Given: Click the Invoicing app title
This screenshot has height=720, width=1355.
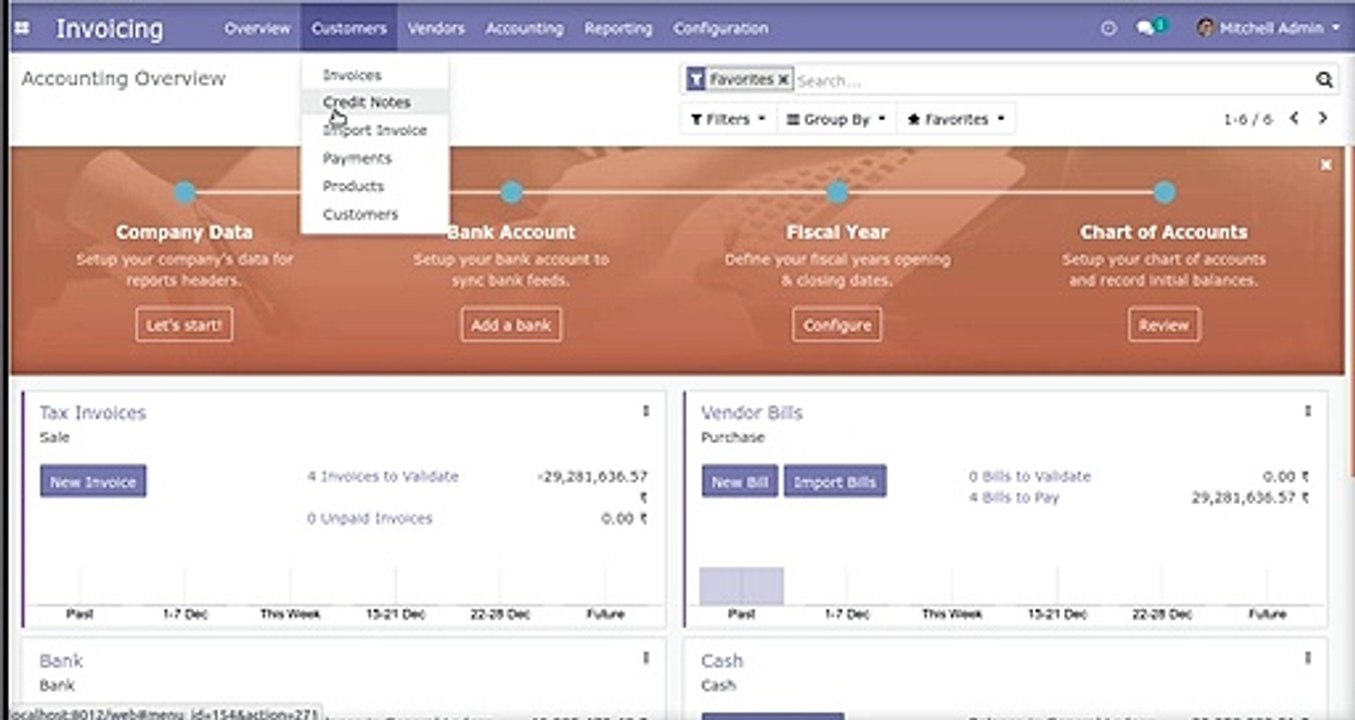Looking at the screenshot, I should click(109, 29).
